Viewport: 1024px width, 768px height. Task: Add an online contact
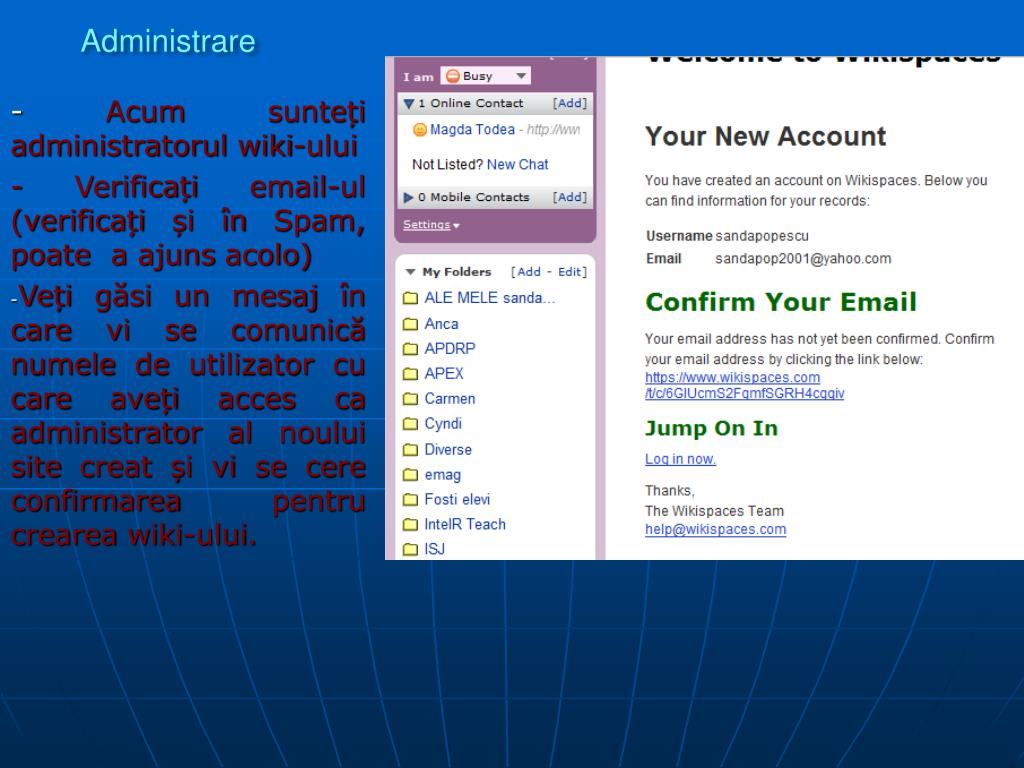569,103
